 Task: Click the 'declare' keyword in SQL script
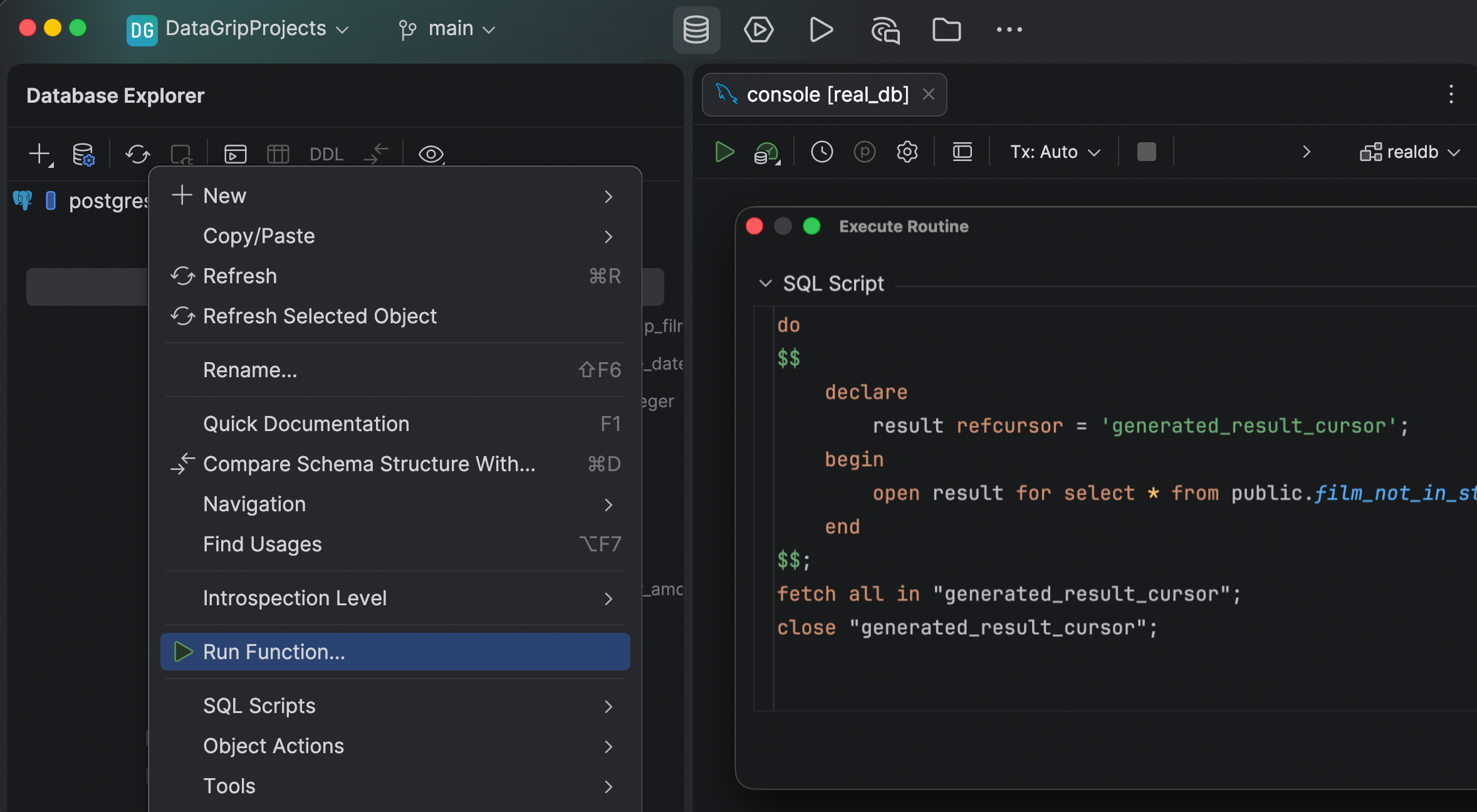pos(866,392)
